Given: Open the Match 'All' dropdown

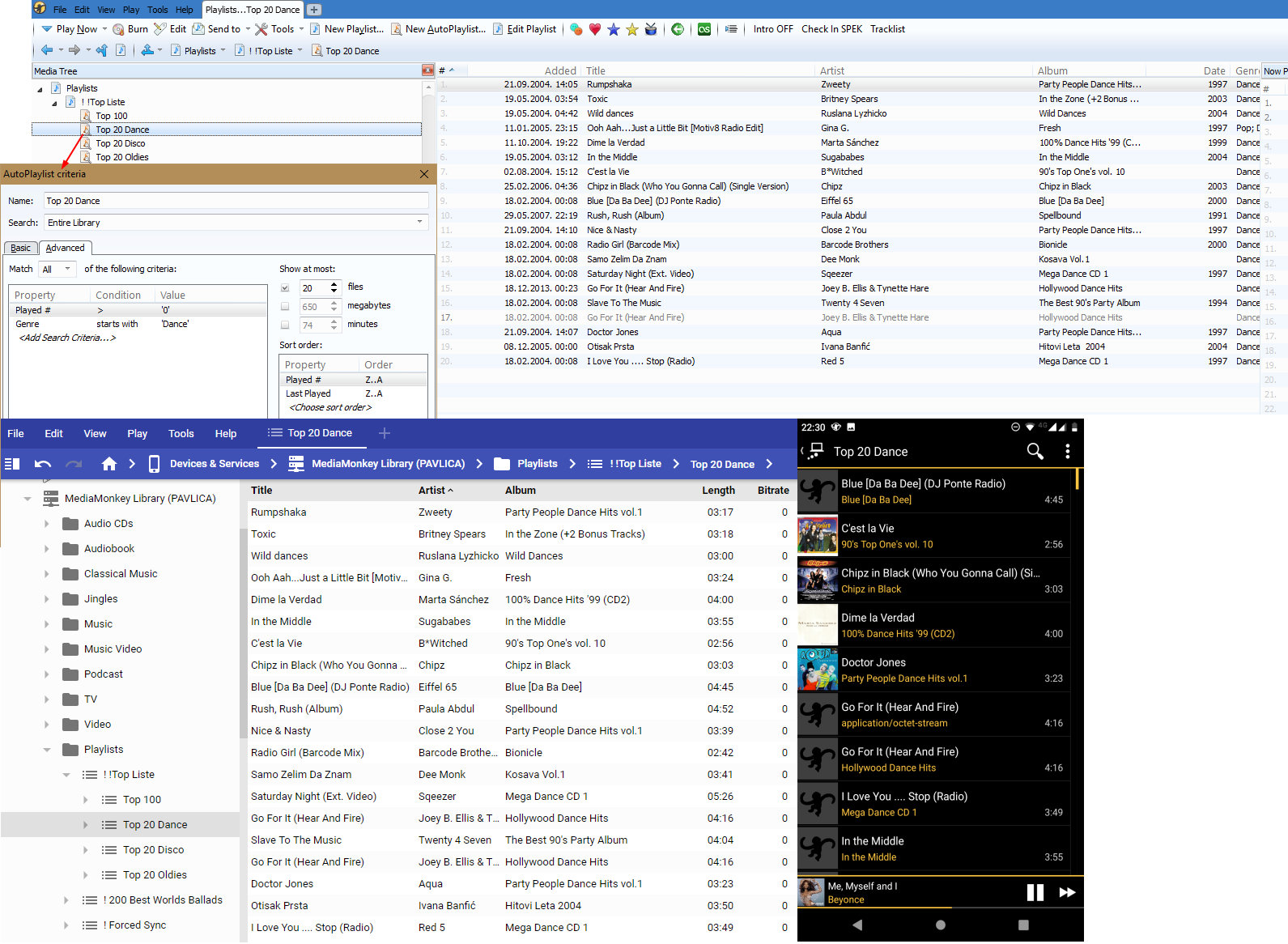Looking at the screenshot, I should coord(66,269).
